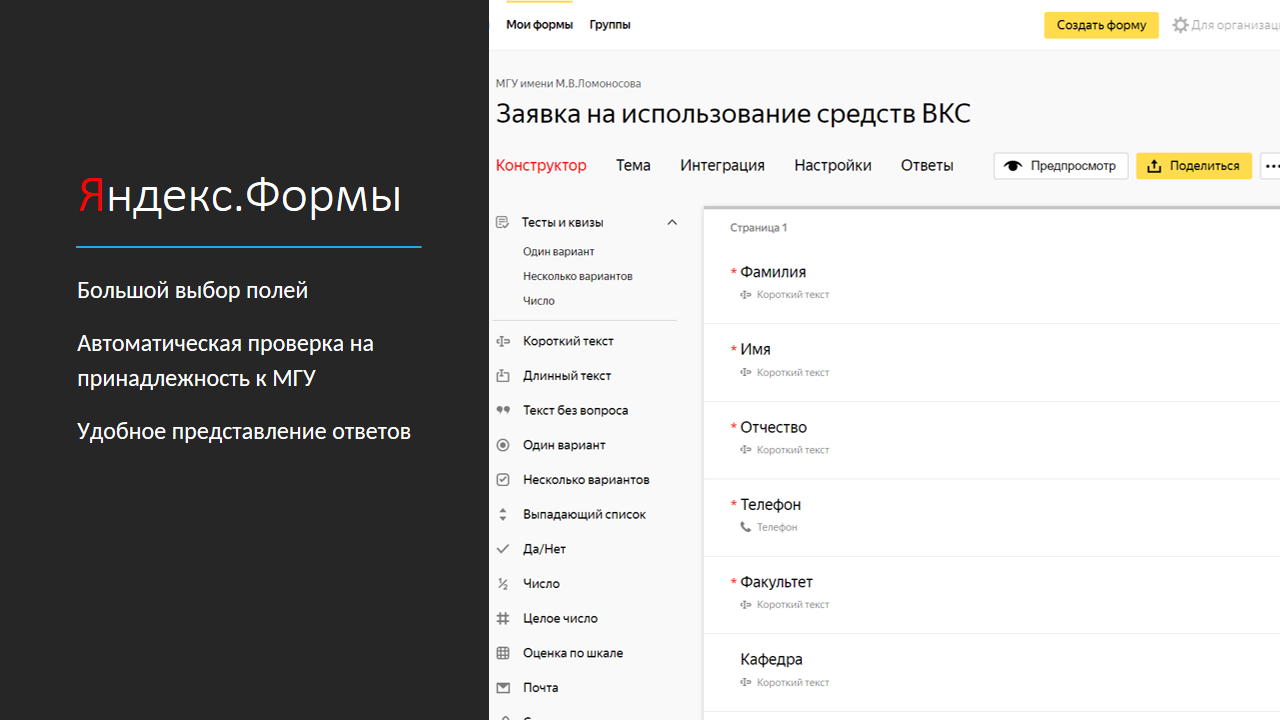Click the Предпросмотр button
This screenshot has height=720, width=1280.
(x=1061, y=166)
